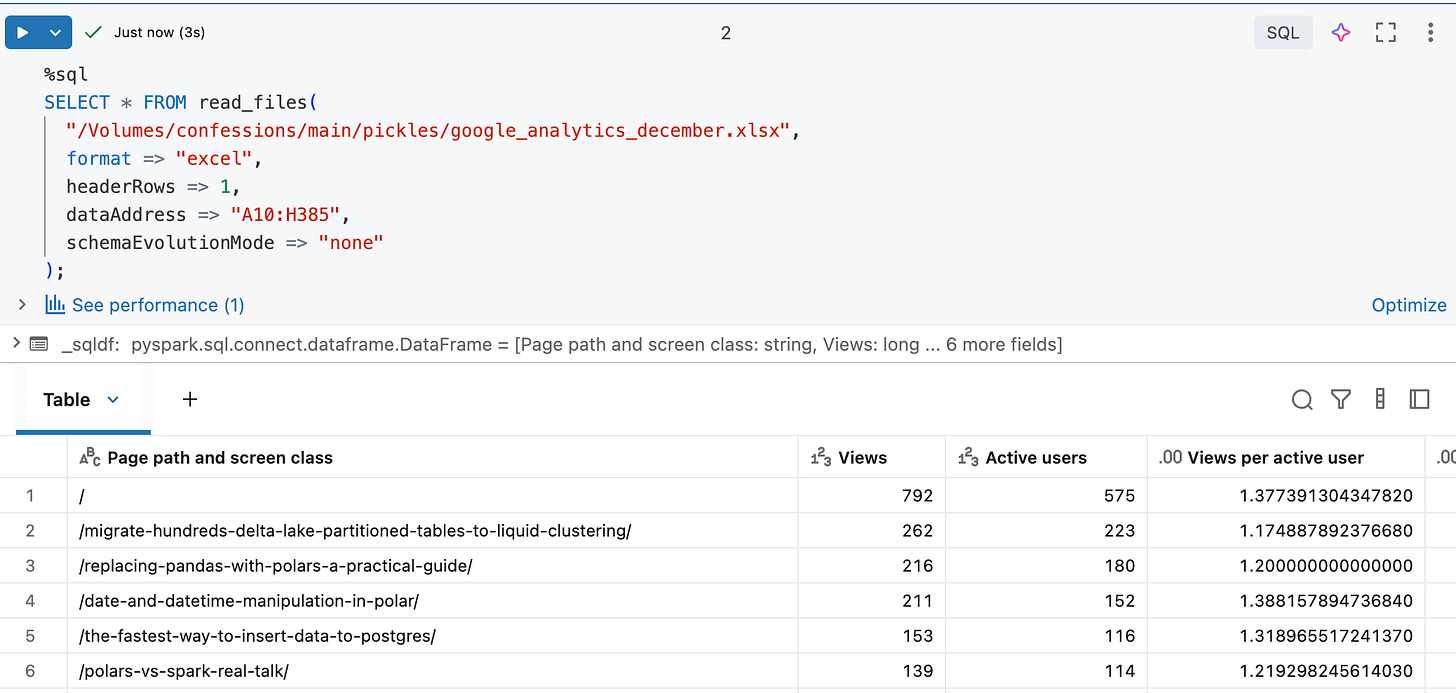This screenshot has height=693, width=1456.
Task: Click the value 1.377391304347820
Action: [1326, 495]
